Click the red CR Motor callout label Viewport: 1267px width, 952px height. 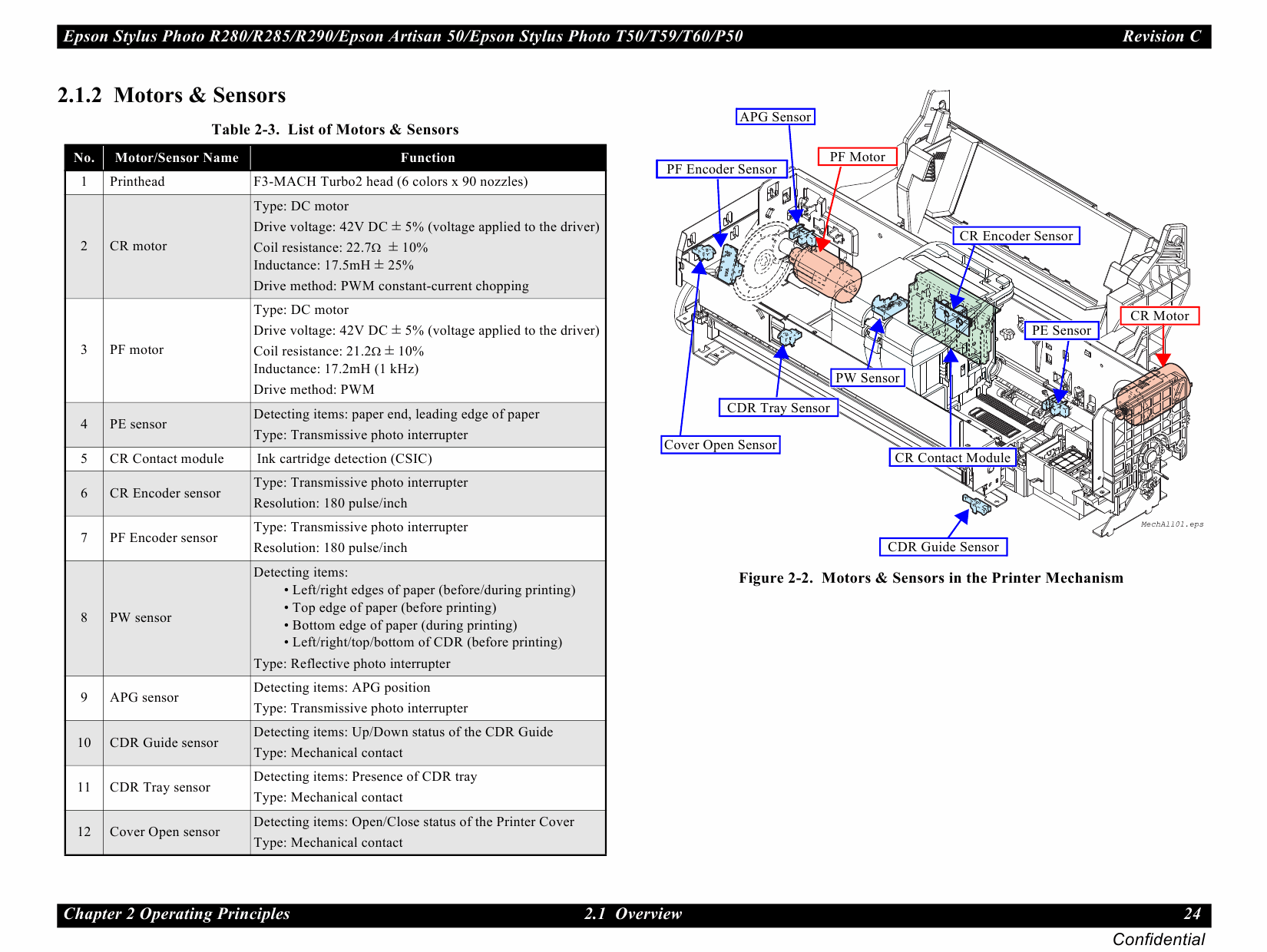[x=1159, y=316]
